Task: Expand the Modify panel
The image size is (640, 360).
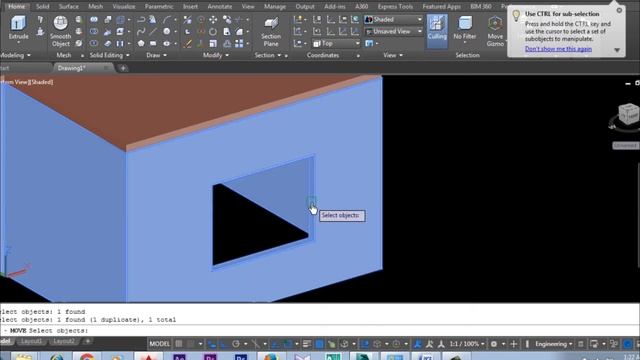Action: coord(216,55)
